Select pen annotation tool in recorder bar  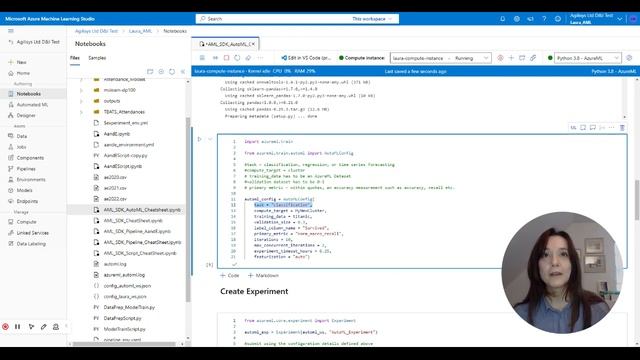point(44,327)
